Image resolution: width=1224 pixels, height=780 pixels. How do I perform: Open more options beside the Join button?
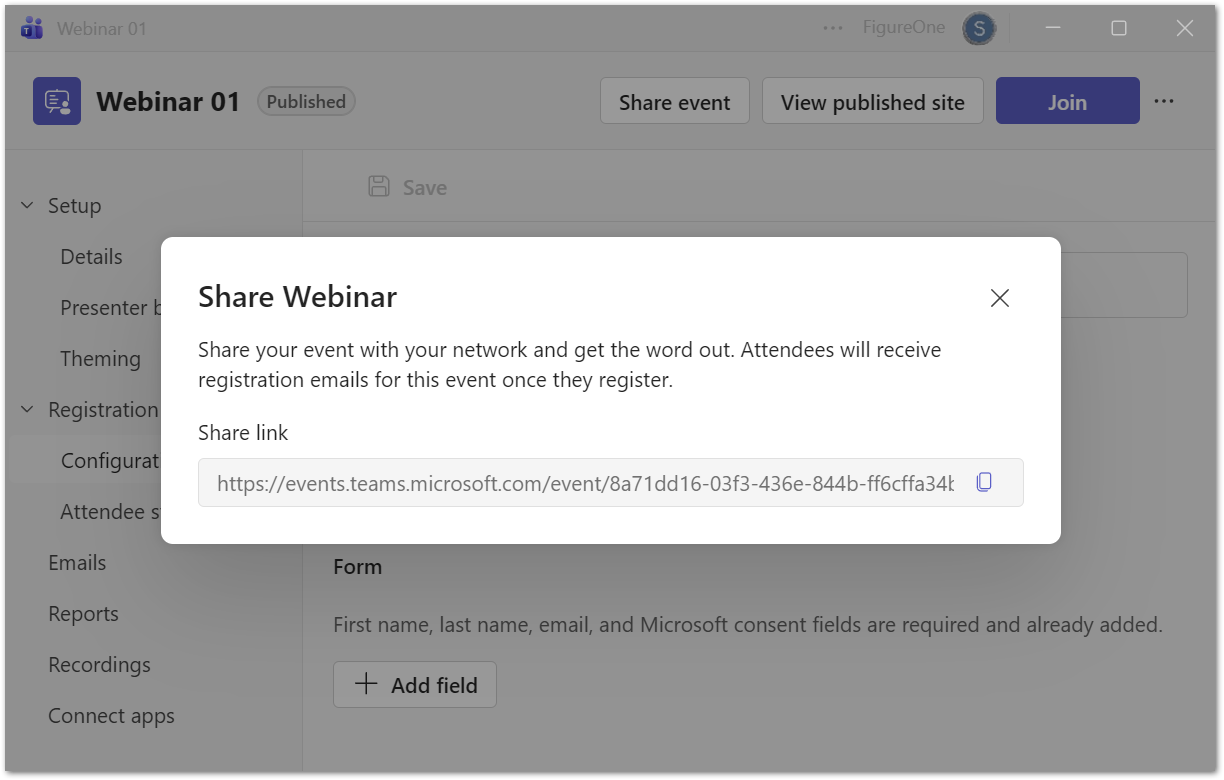1164,101
